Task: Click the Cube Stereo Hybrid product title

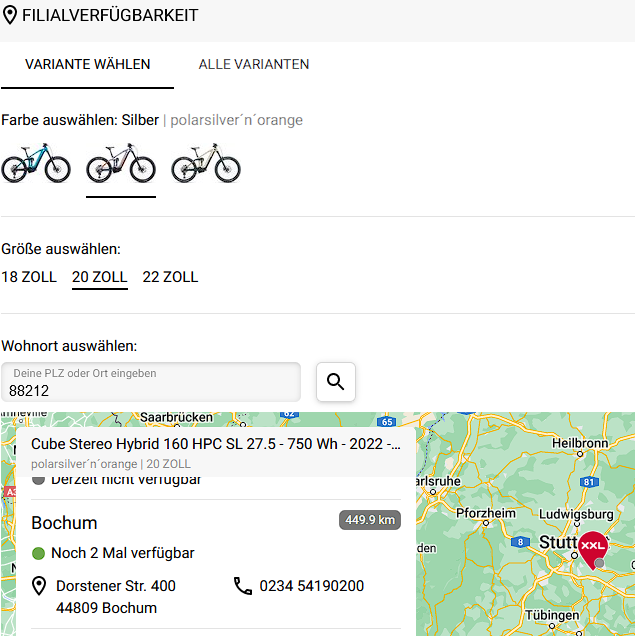Action: [215, 444]
